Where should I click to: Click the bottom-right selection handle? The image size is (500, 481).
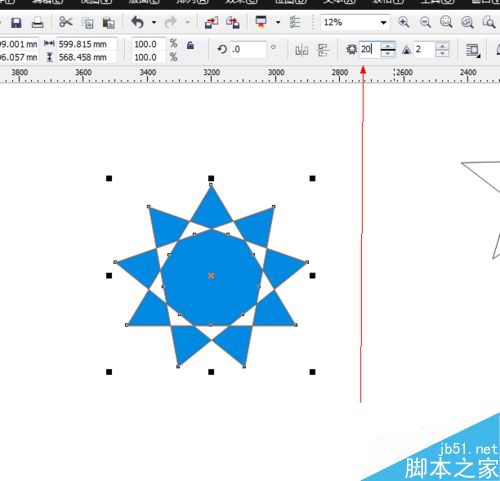pyautogui.click(x=312, y=372)
